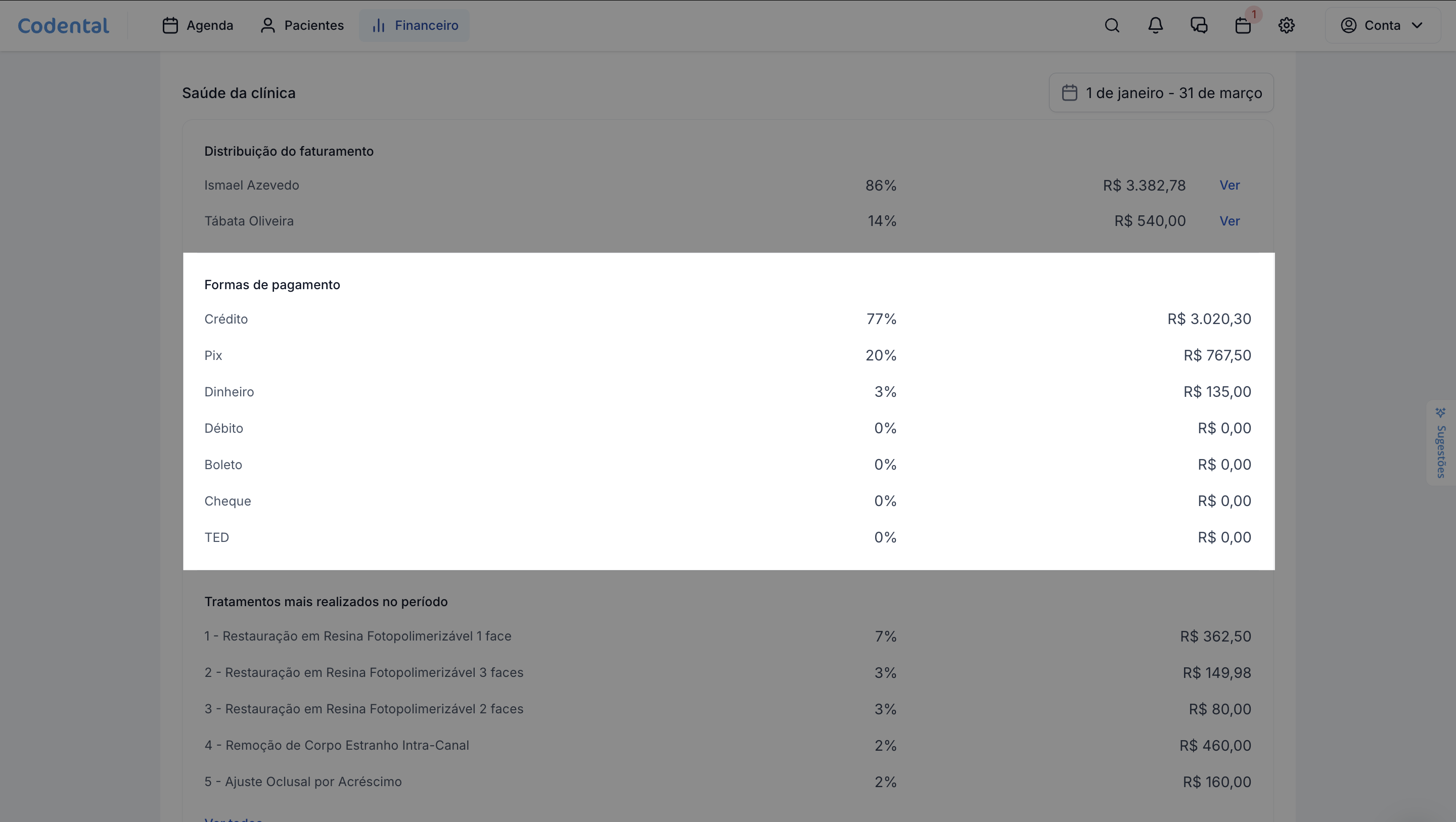Open the chat messages icon
The height and width of the screenshot is (822, 1456).
(x=1199, y=25)
